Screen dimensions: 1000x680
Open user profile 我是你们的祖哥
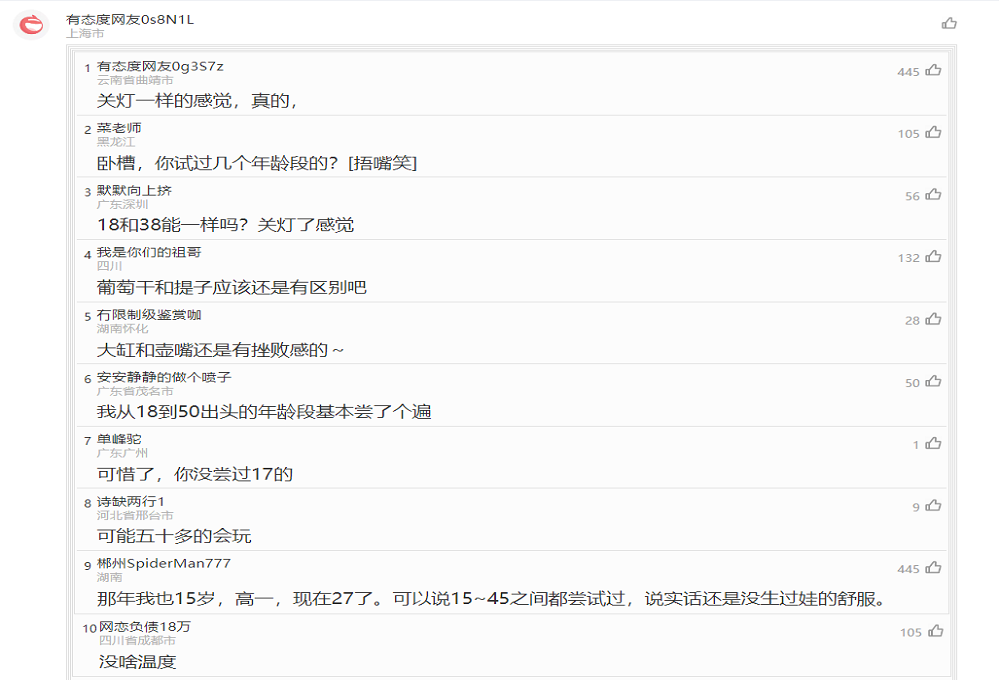tap(149, 252)
